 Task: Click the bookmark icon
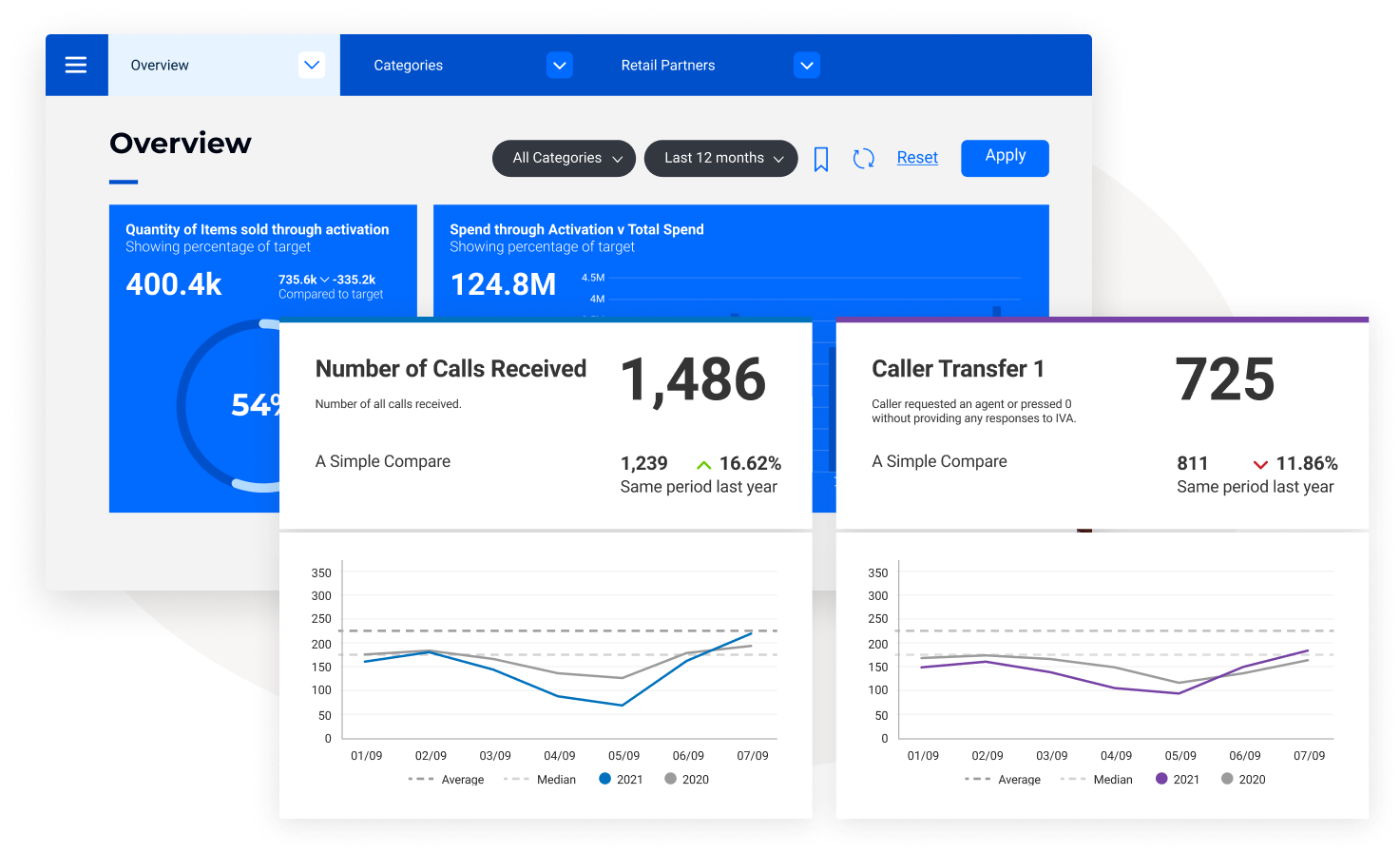point(821,159)
